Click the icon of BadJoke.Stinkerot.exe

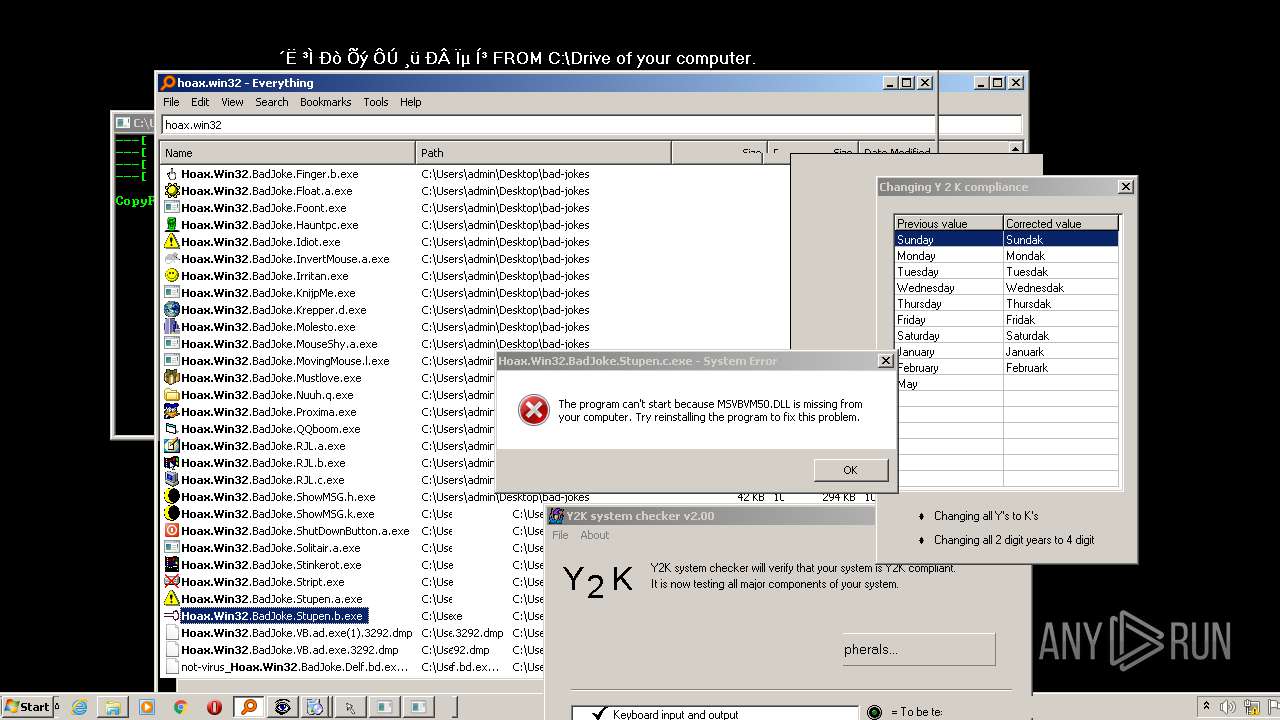172,565
